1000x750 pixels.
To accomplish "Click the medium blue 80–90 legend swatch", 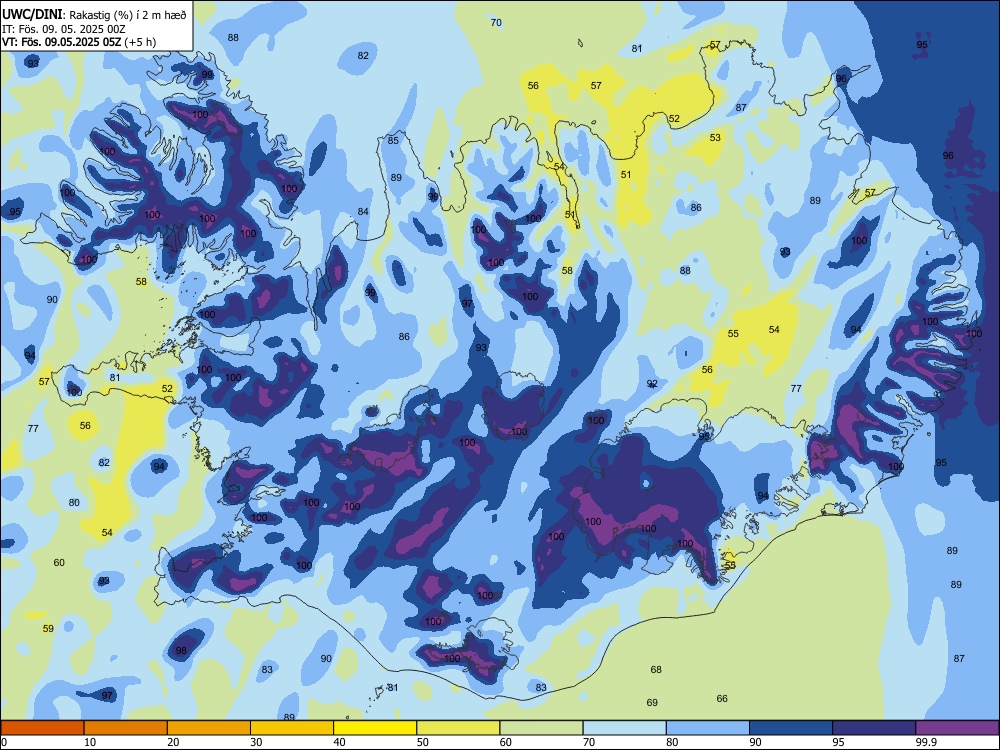I will pos(708,728).
